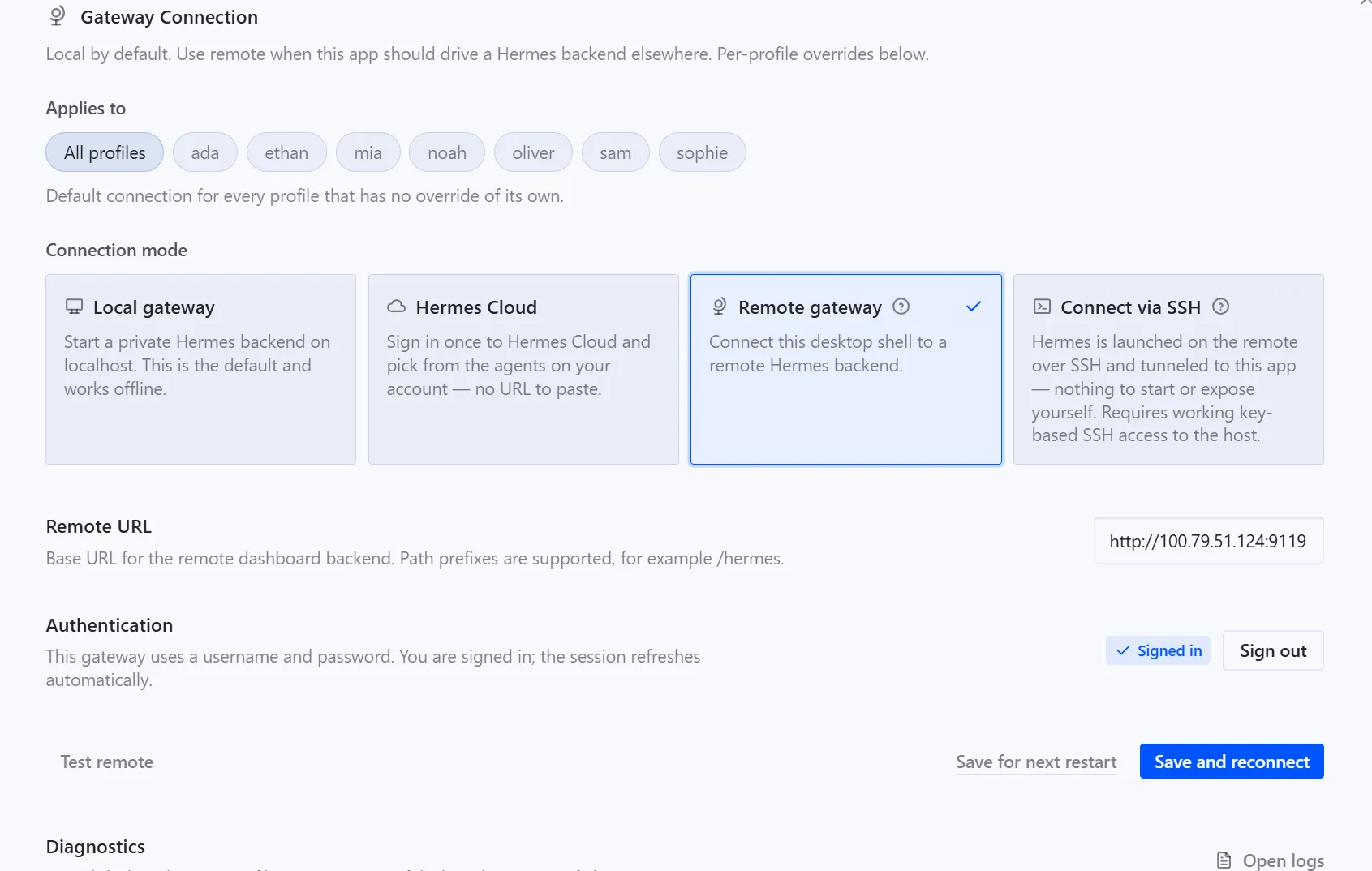This screenshot has height=871, width=1372.
Task: Click the Signed in status badge
Action: [x=1158, y=650]
